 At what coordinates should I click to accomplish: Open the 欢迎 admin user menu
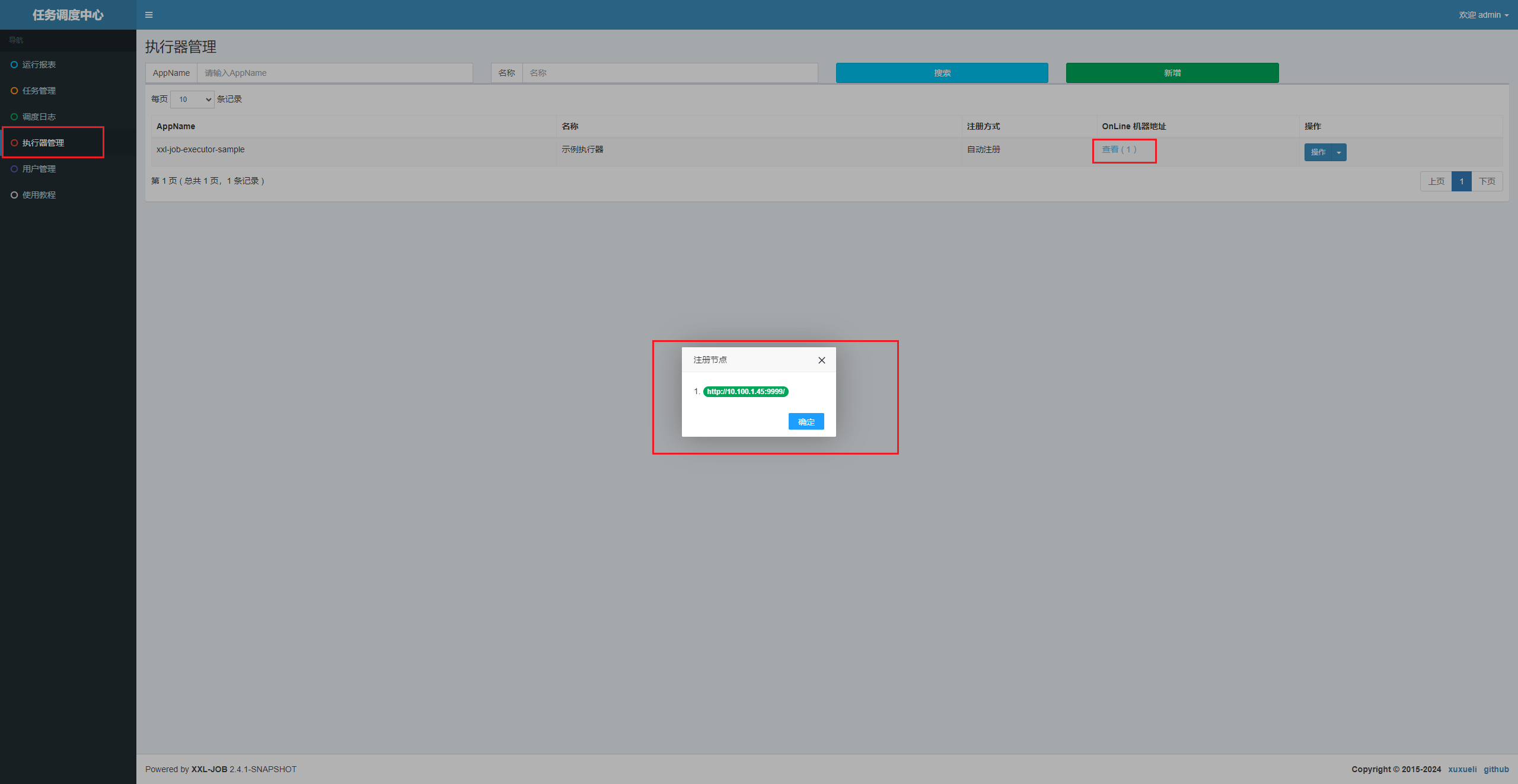tap(1483, 15)
